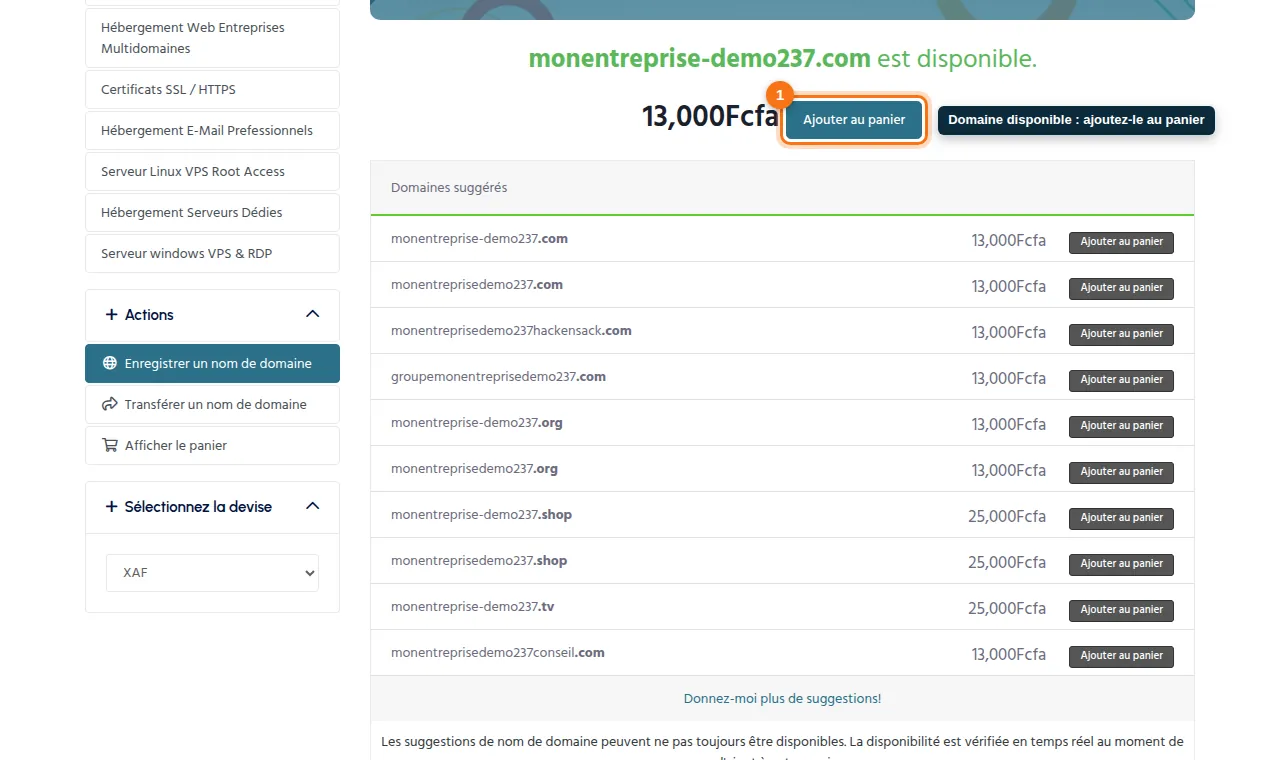Add monentreprisedemo237.org to cart
This screenshot has height=760, width=1280.
point(1121,472)
